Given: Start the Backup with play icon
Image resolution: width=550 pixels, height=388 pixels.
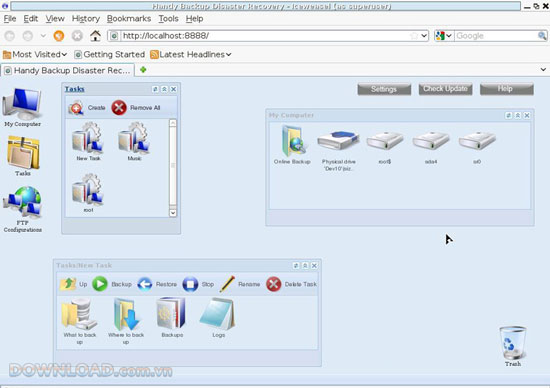Looking at the screenshot, I should (x=100, y=284).
